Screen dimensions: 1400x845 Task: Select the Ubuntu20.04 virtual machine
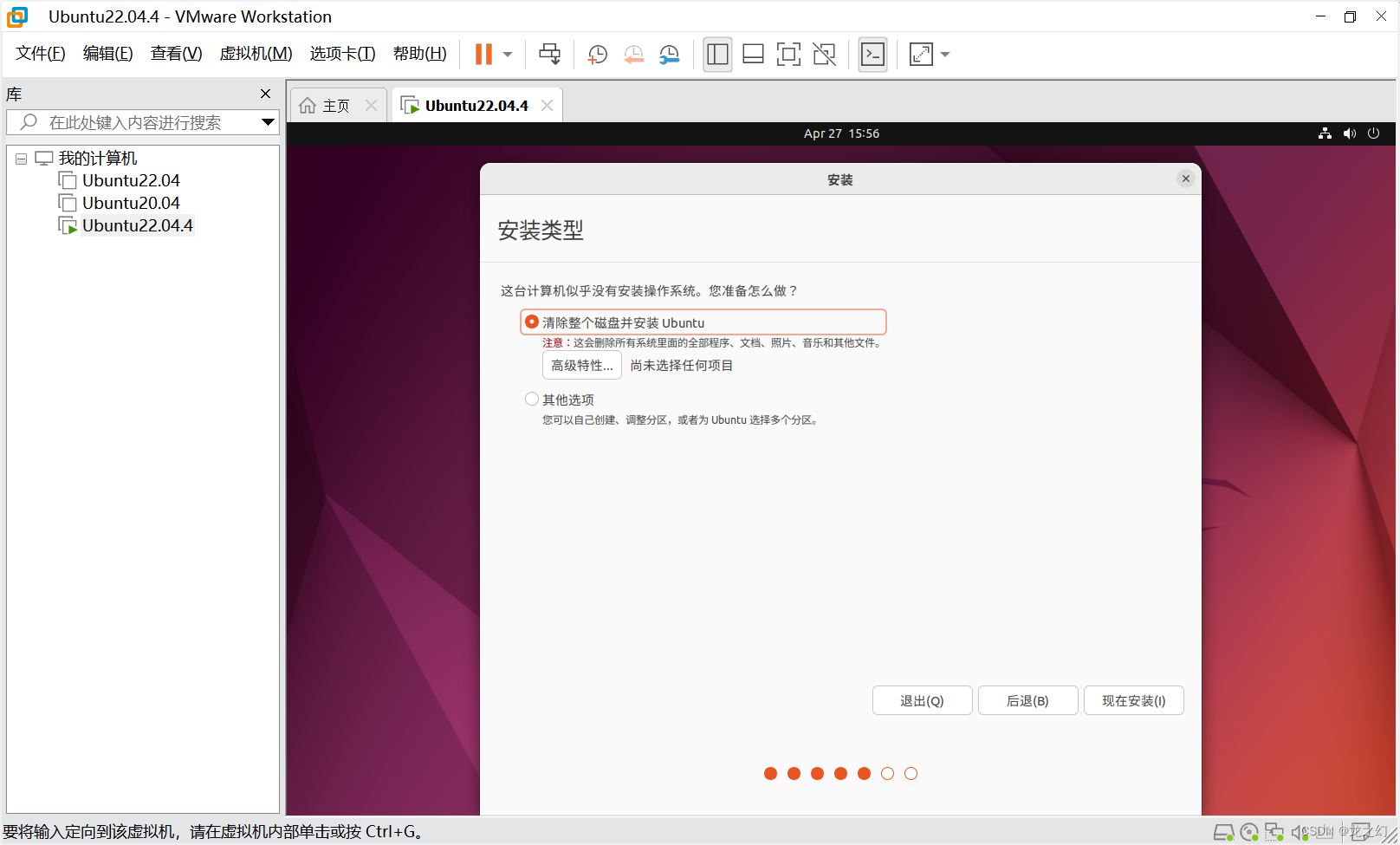click(x=131, y=203)
